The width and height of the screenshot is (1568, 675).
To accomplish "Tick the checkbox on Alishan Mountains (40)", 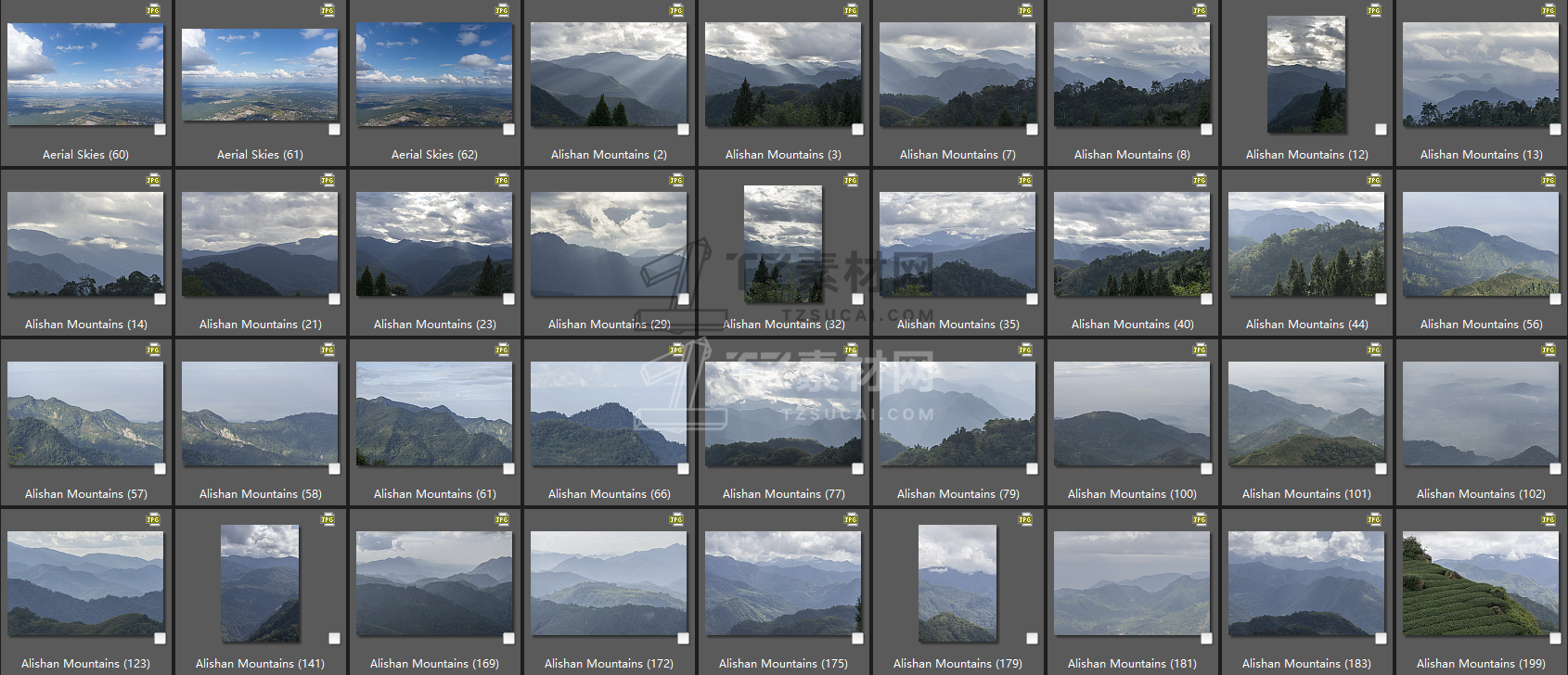I will 1206,299.
